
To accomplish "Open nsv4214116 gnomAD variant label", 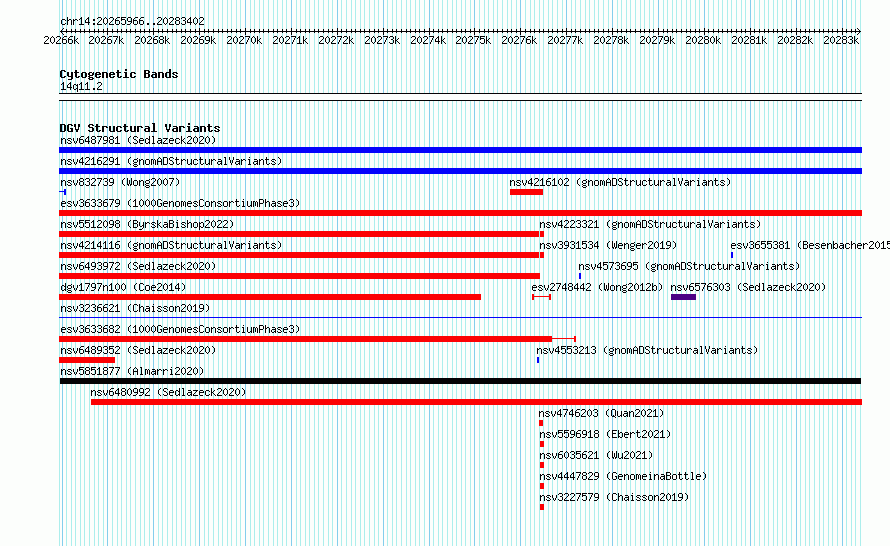I will point(171,245).
